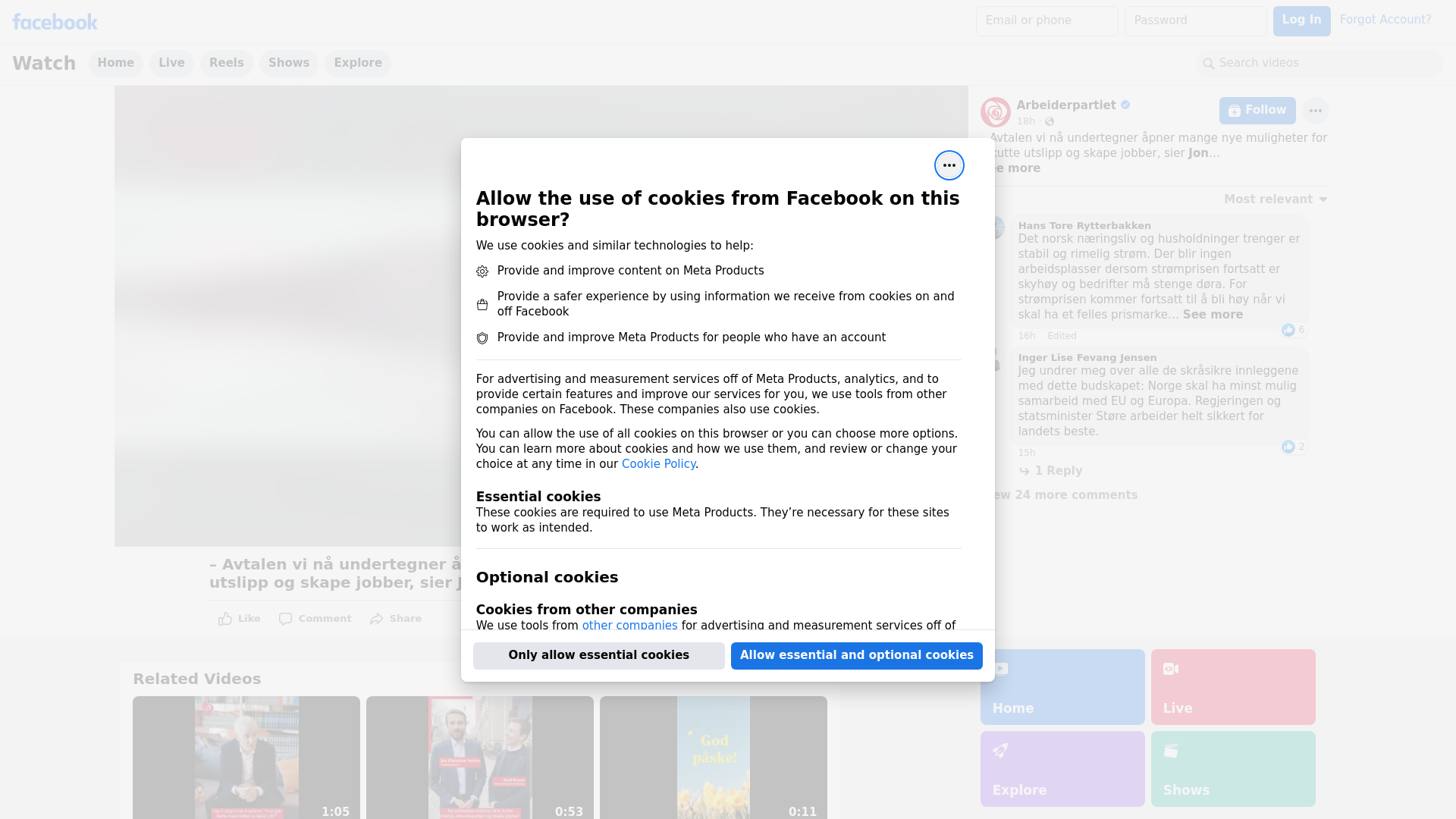Open the Home tile with video icon
Viewport: 1456px width, 819px height.
pyautogui.click(x=1062, y=687)
